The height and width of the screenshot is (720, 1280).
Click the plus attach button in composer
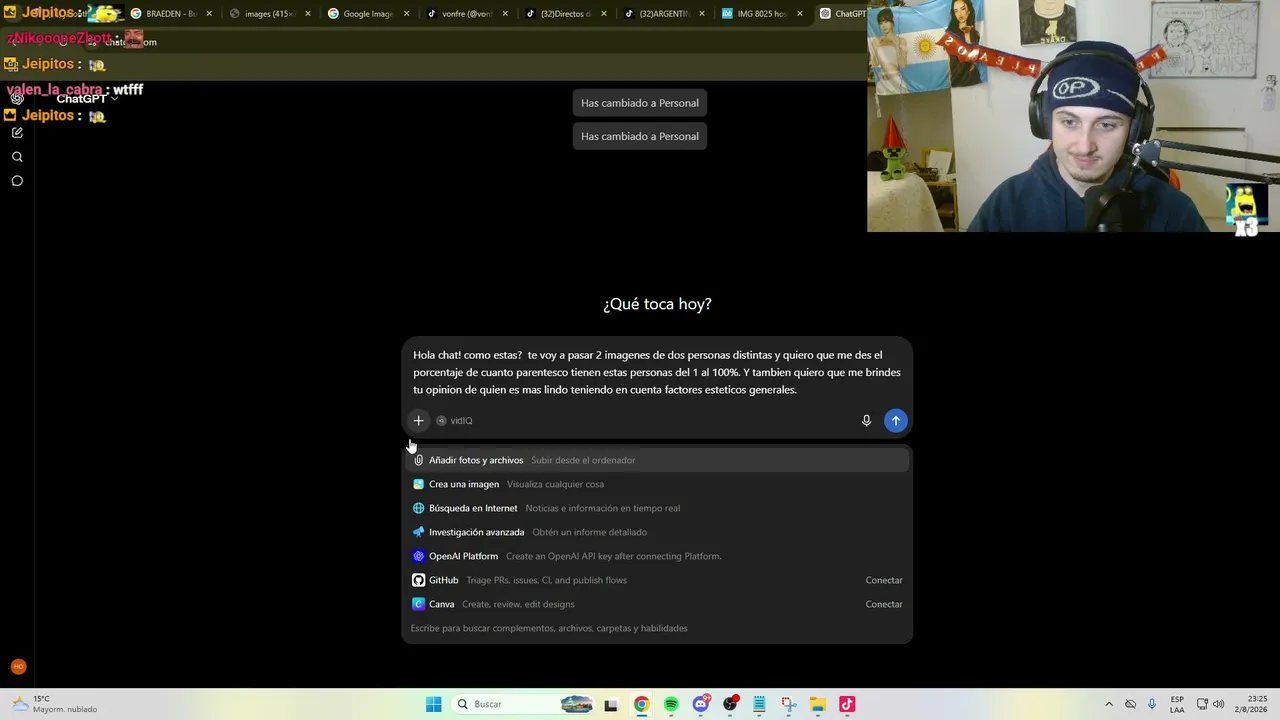(x=418, y=421)
